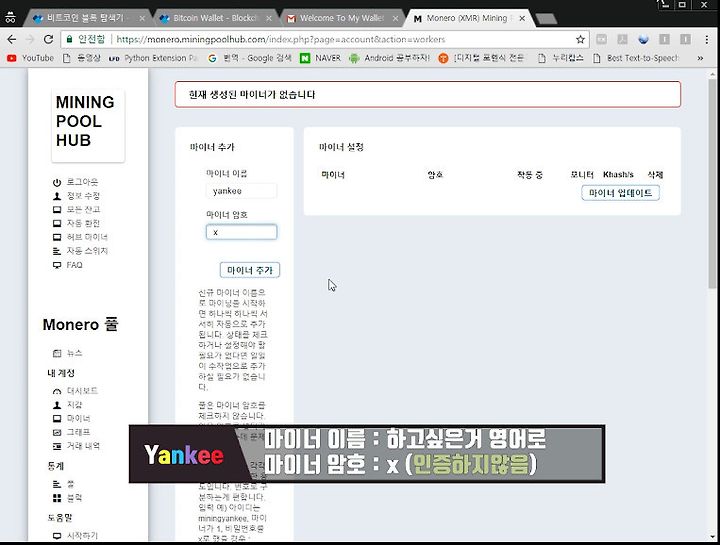Show hidden bookmarks with » chevron
Screen dimensions: 720x545
coord(700,58)
